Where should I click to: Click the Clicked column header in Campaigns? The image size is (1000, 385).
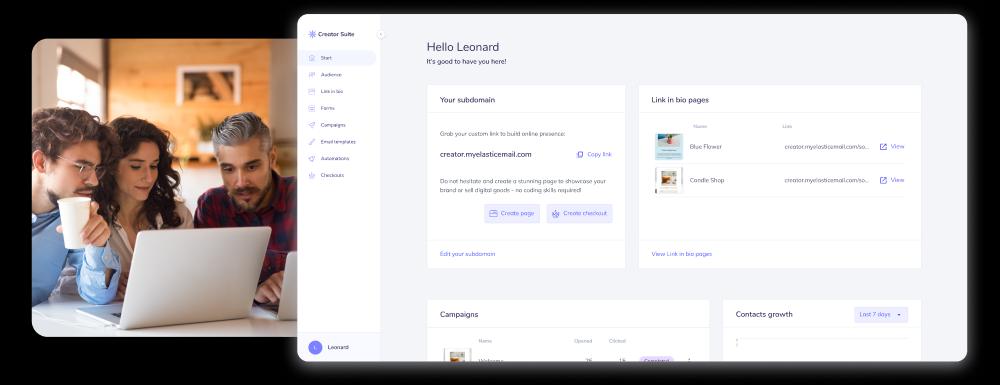(x=617, y=341)
